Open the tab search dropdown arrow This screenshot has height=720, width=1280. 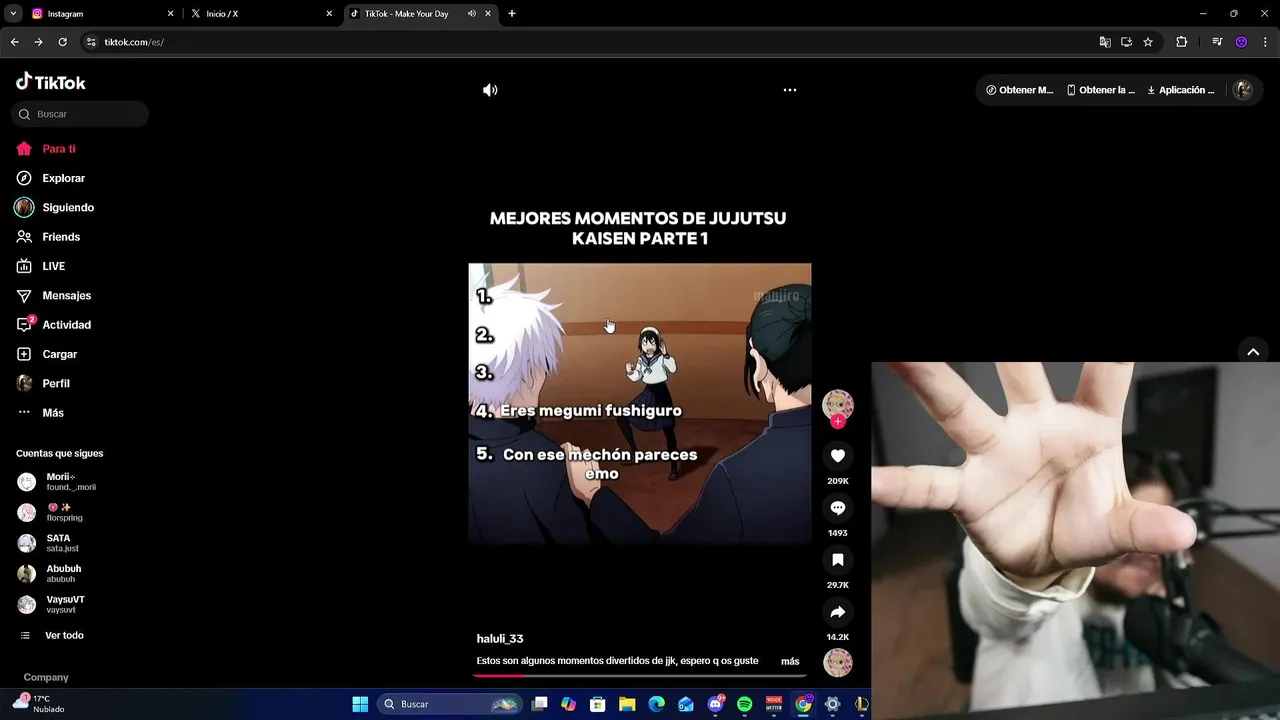(13, 14)
